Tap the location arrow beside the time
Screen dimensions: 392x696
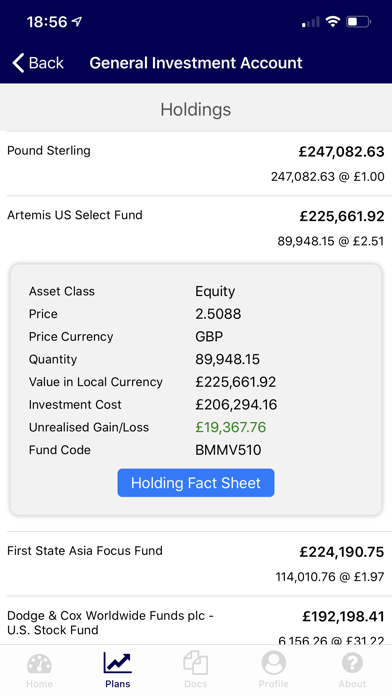pos(77,21)
